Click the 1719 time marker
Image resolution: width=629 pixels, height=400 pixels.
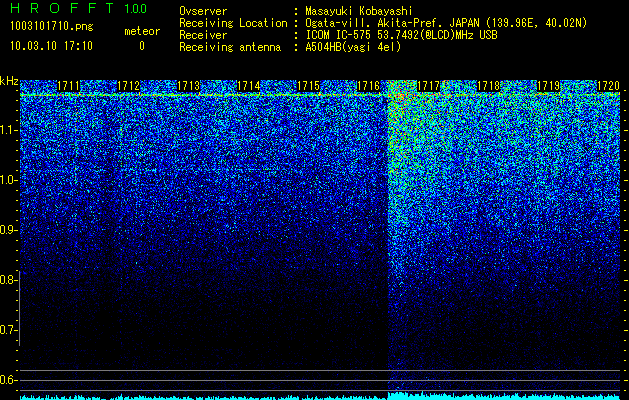click(x=548, y=86)
